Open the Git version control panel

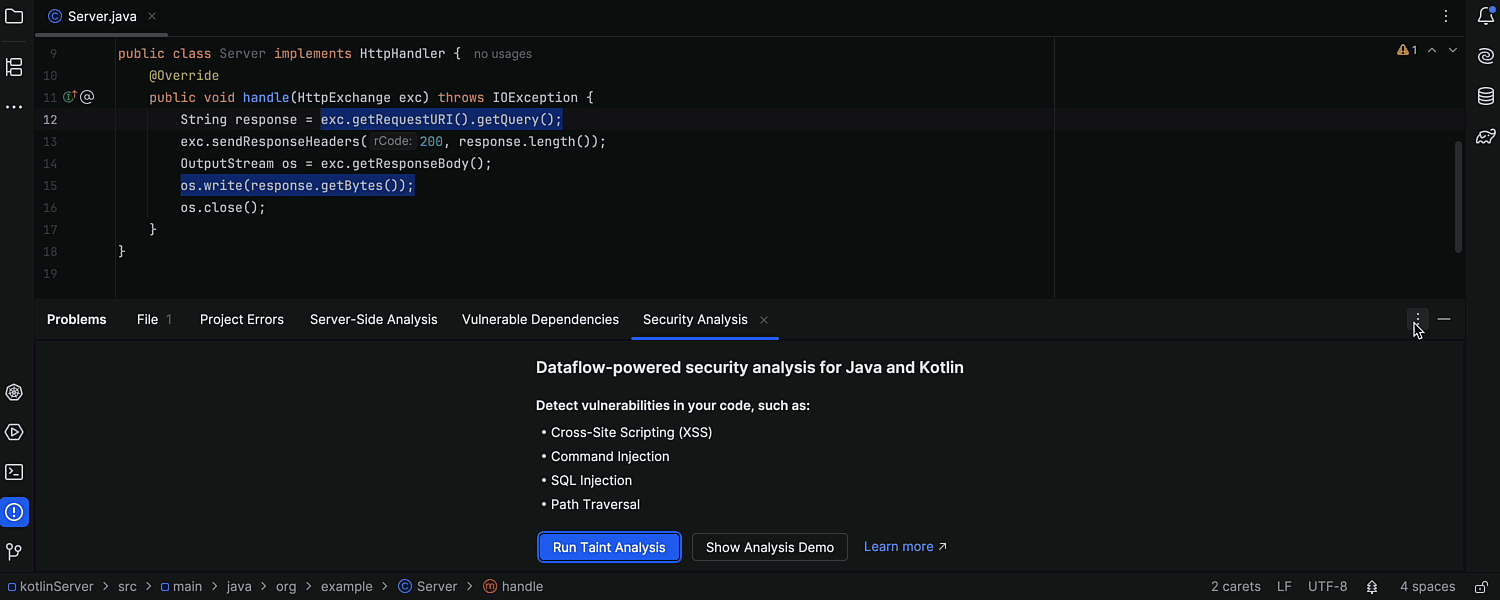coord(14,552)
